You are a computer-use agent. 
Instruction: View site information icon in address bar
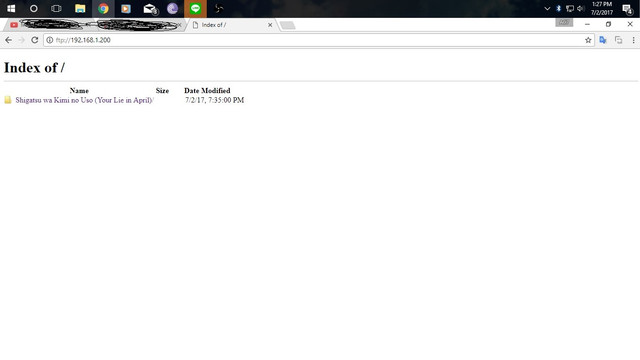coord(49,40)
